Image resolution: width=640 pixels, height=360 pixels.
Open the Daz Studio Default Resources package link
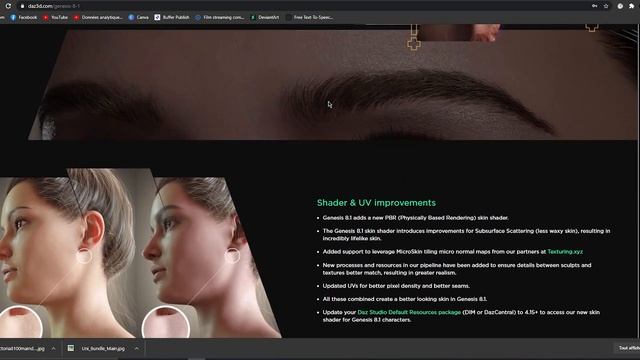(409, 312)
